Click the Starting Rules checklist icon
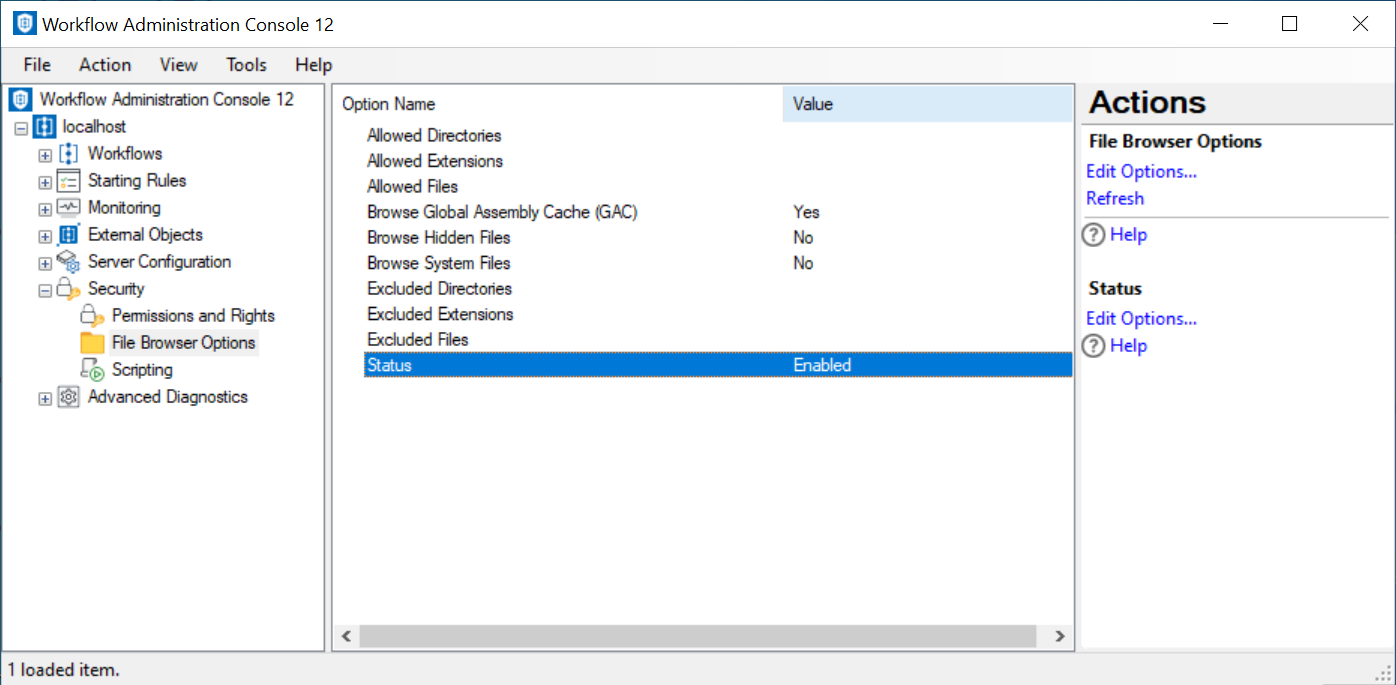 [x=68, y=181]
